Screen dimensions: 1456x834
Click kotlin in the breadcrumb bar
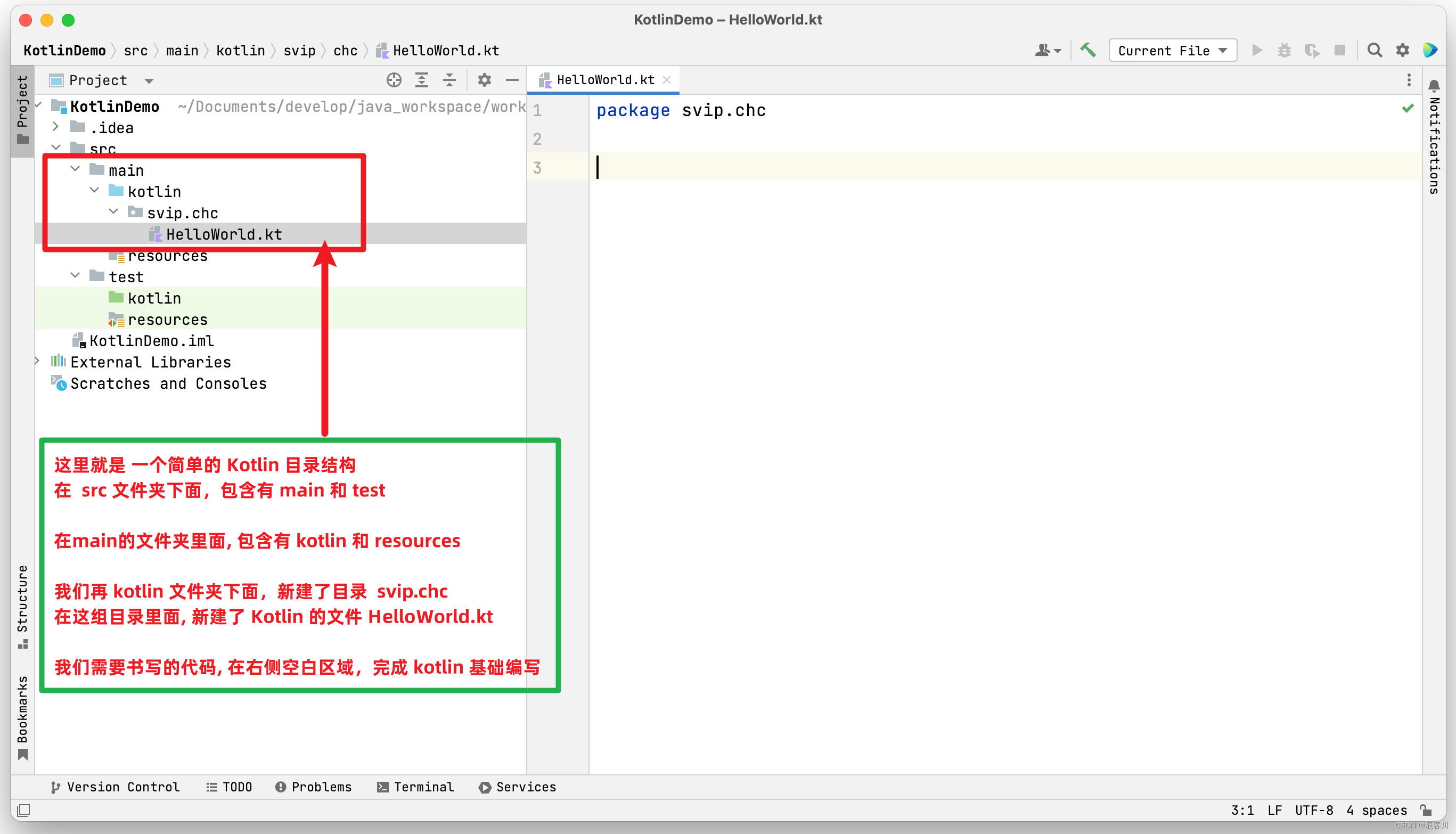click(x=241, y=51)
